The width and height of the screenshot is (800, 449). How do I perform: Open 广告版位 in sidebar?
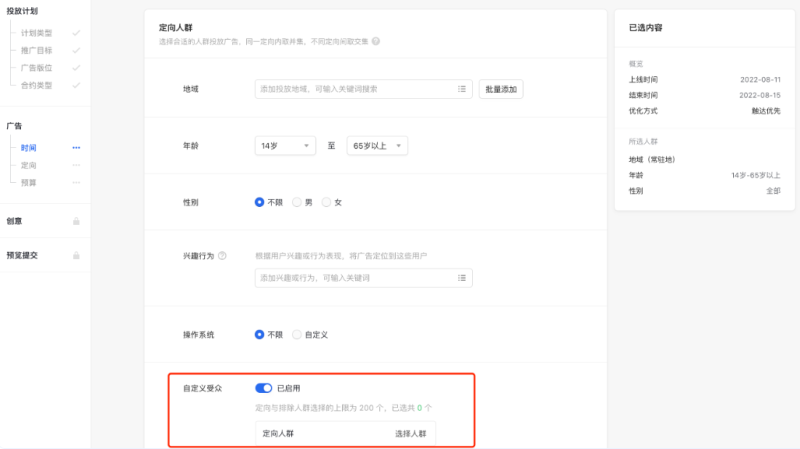tap(36, 68)
